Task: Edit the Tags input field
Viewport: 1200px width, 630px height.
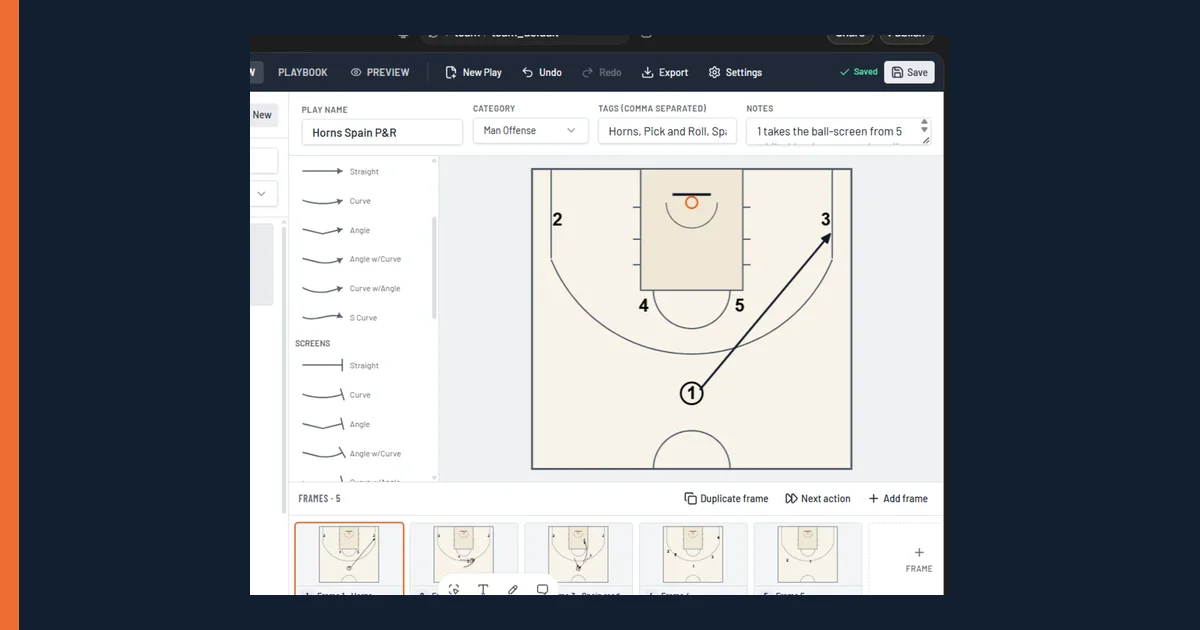Action: (667, 131)
